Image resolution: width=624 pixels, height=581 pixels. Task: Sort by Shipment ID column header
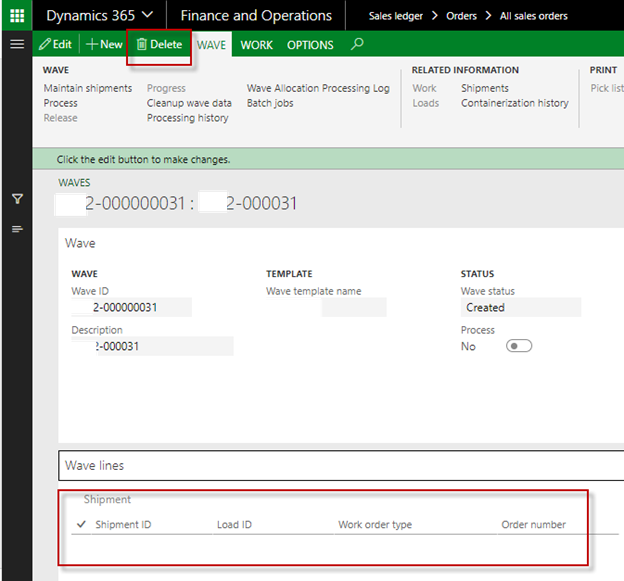tap(123, 524)
